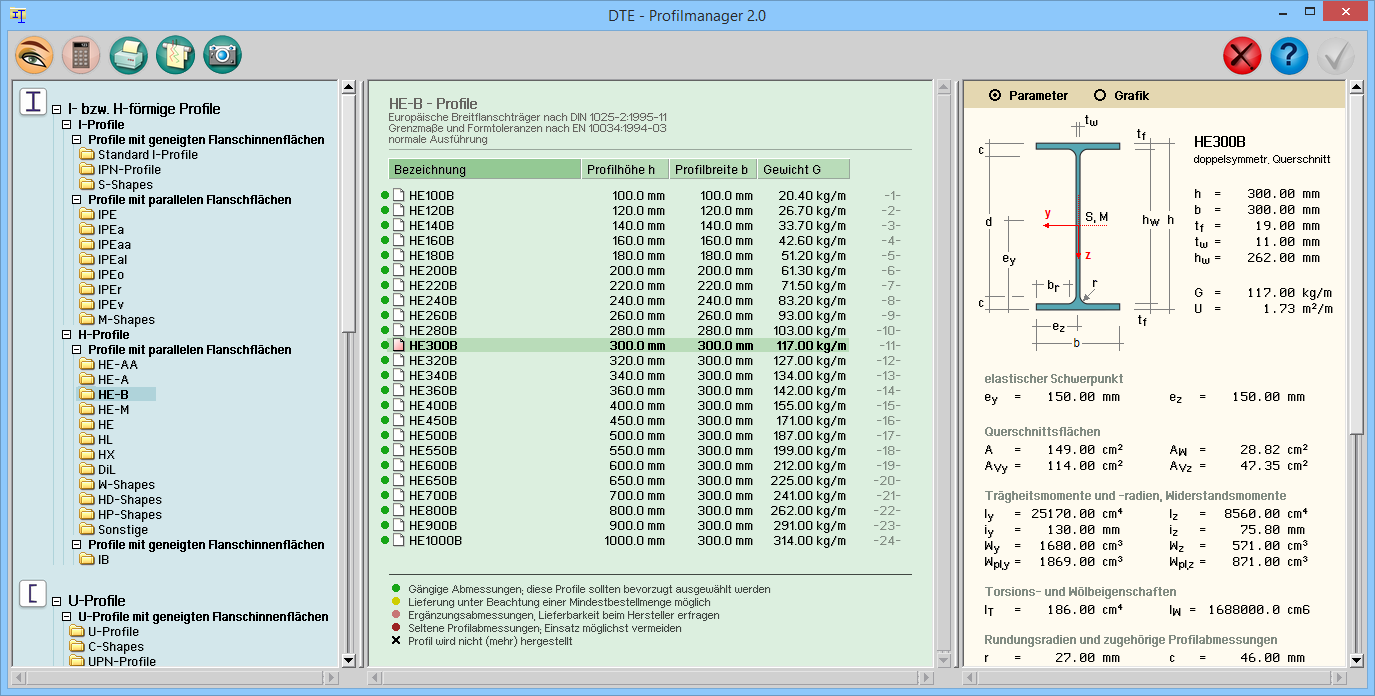
Task: Collapse the H-Profile tree node
Action: [x=67, y=335]
